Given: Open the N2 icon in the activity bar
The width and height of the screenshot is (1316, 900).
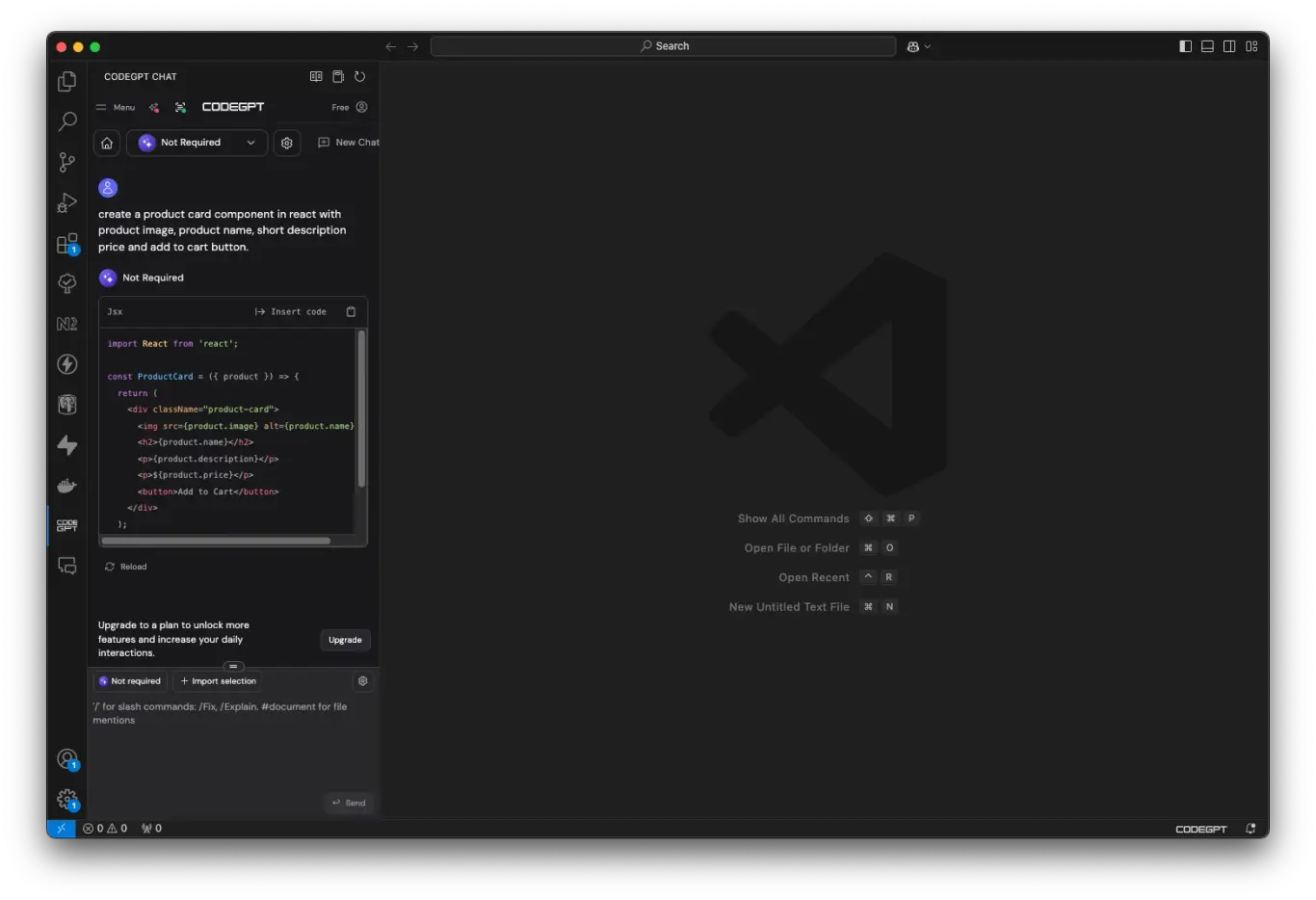Looking at the screenshot, I should (66, 324).
